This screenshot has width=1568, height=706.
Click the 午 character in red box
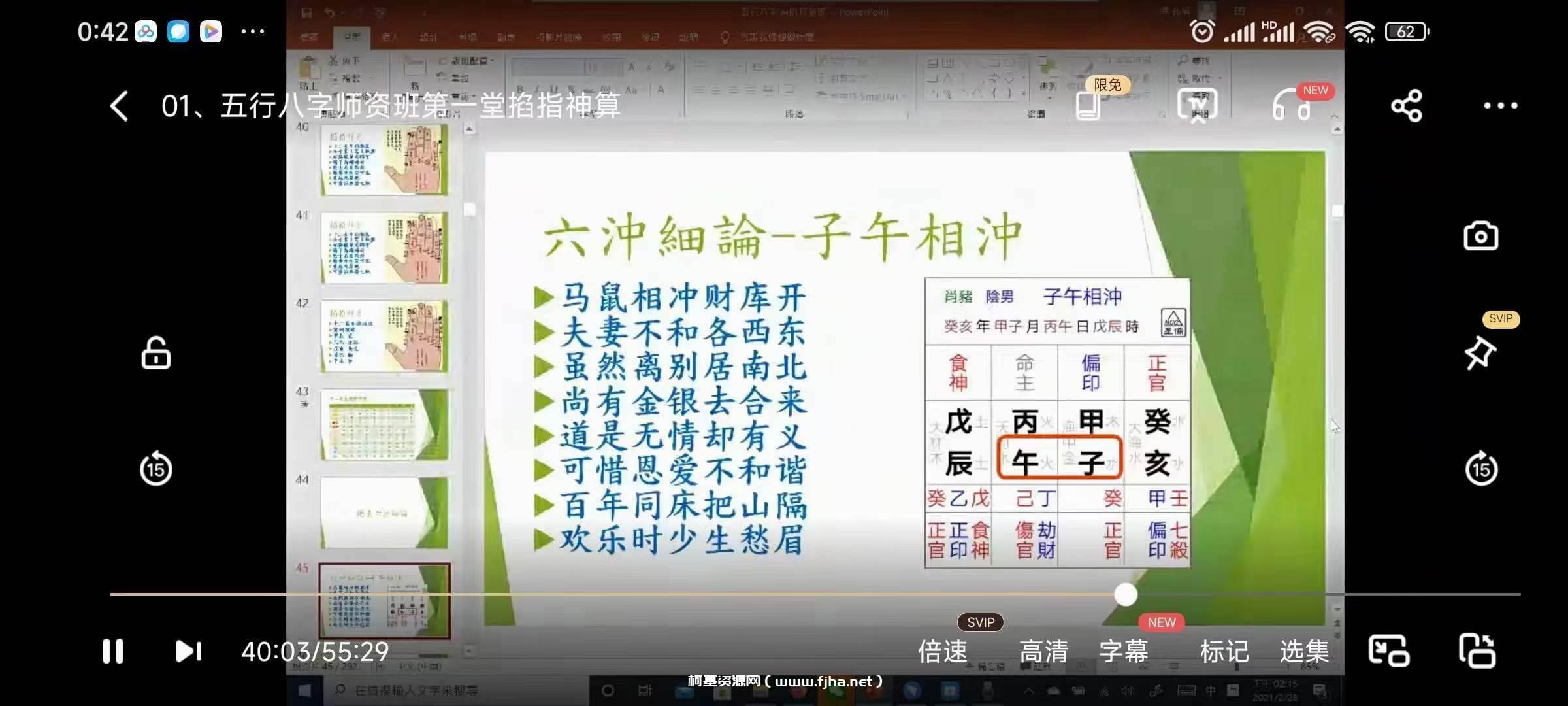pos(1024,463)
